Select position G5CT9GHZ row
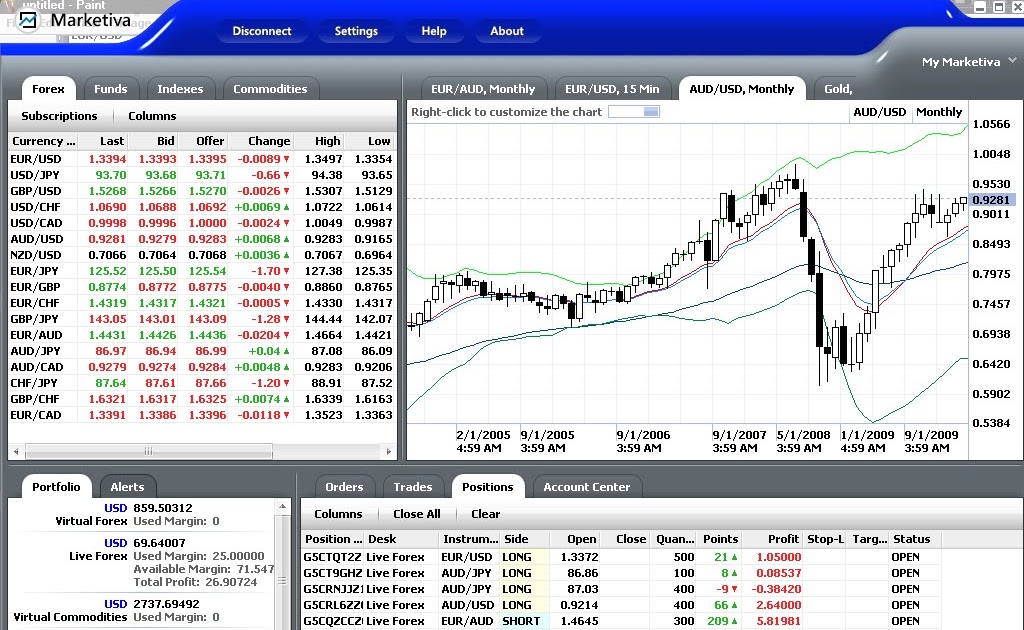Image resolution: width=1024 pixels, height=630 pixels. tap(622, 573)
